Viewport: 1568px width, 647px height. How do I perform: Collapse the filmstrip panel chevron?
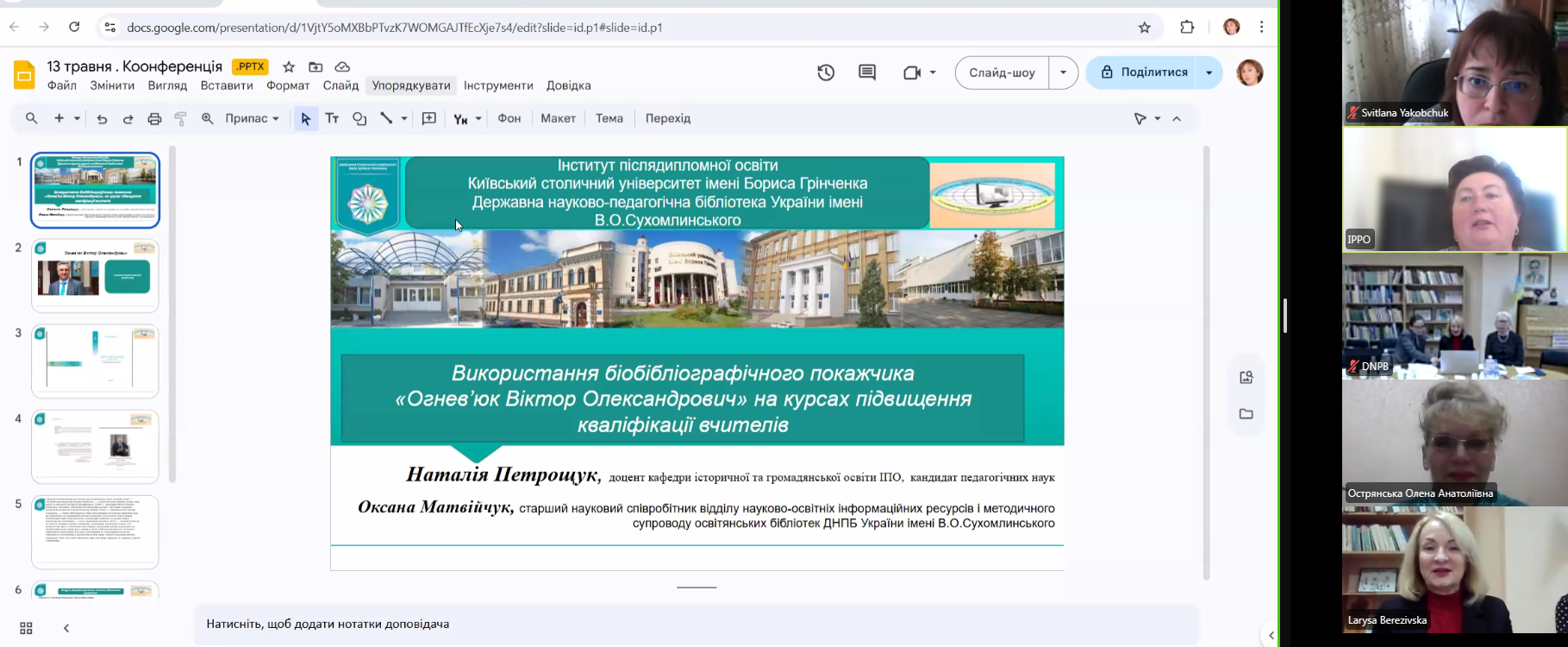click(x=66, y=628)
